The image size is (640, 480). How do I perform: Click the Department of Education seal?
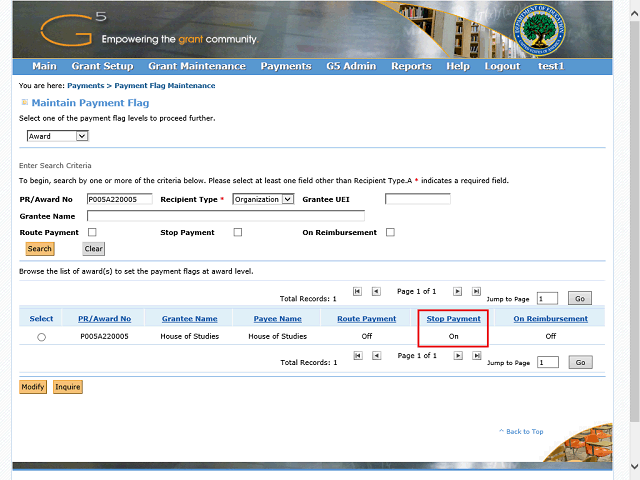[x=538, y=31]
